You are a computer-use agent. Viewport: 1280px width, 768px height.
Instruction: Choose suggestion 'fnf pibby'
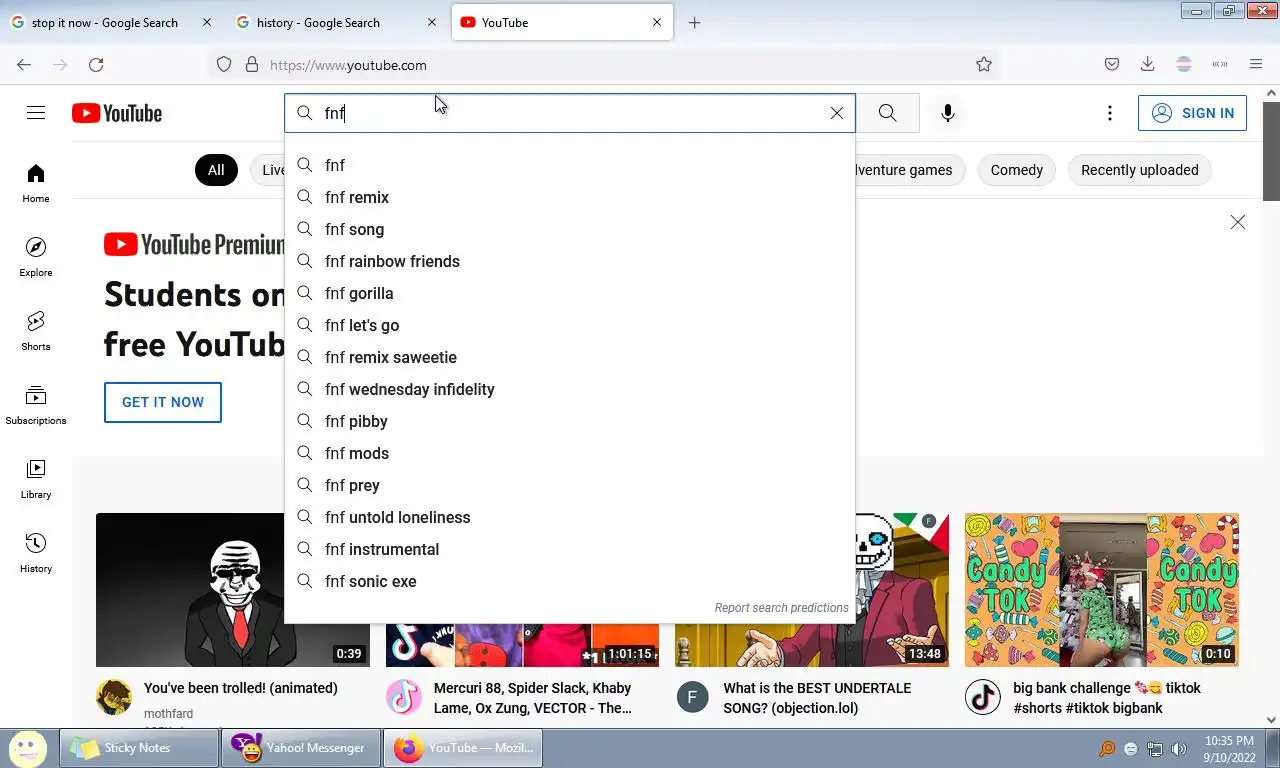(x=570, y=421)
